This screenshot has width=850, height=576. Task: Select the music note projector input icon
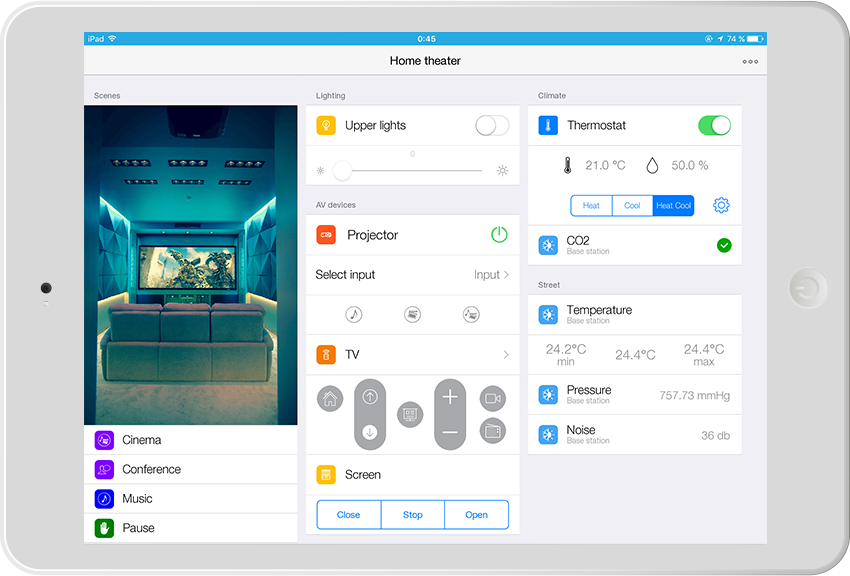coord(353,314)
